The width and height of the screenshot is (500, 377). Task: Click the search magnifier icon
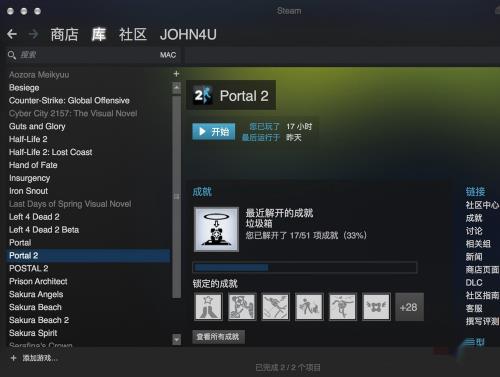(12, 55)
